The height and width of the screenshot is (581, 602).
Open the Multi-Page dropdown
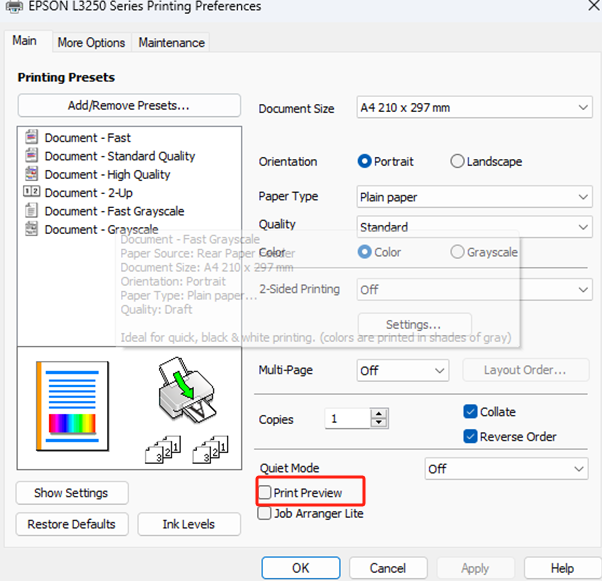(x=403, y=371)
